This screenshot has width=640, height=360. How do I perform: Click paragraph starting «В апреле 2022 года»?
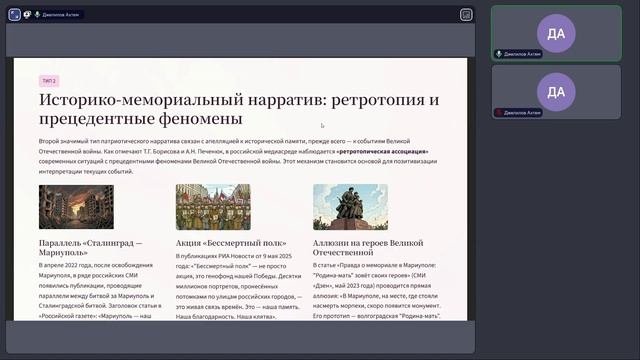(x=100, y=291)
